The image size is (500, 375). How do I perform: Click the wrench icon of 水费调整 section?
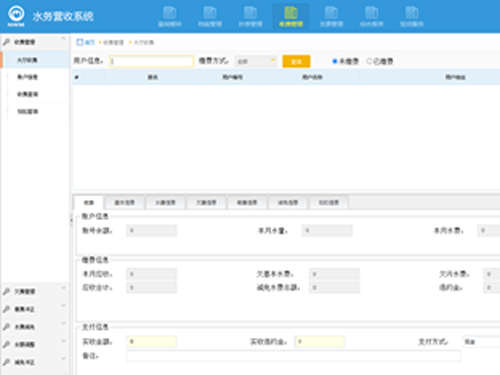(x=6, y=345)
